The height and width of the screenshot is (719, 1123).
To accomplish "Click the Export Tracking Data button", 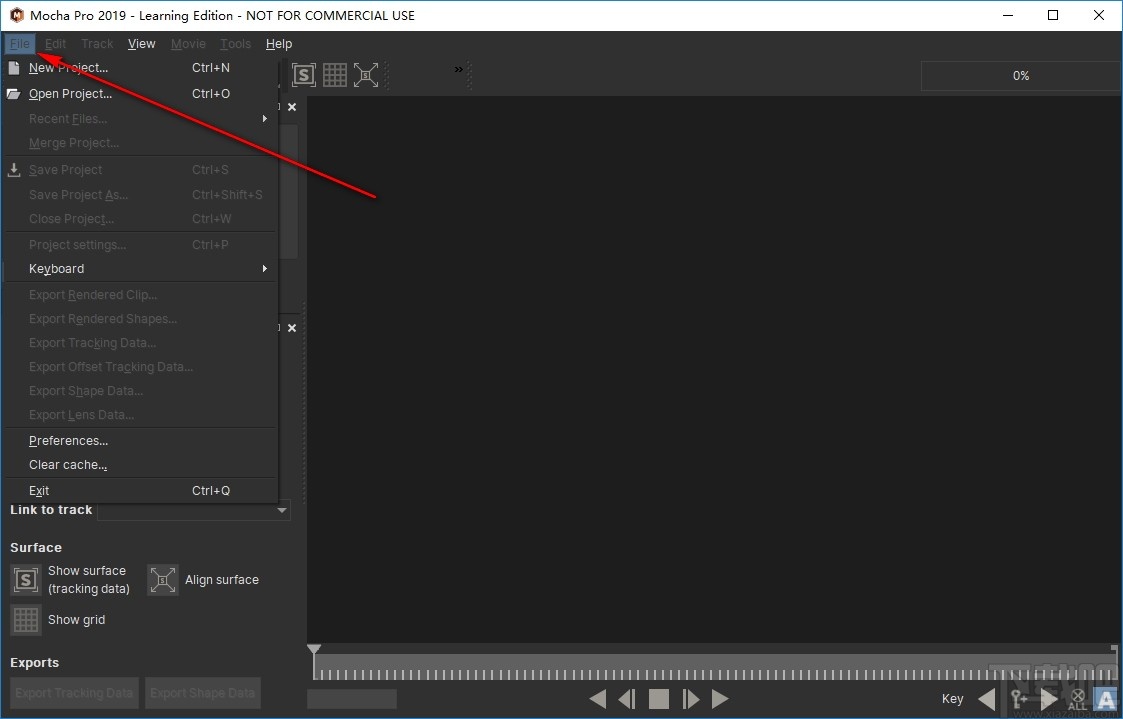I will pyautogui.click(x=73, y=693).
